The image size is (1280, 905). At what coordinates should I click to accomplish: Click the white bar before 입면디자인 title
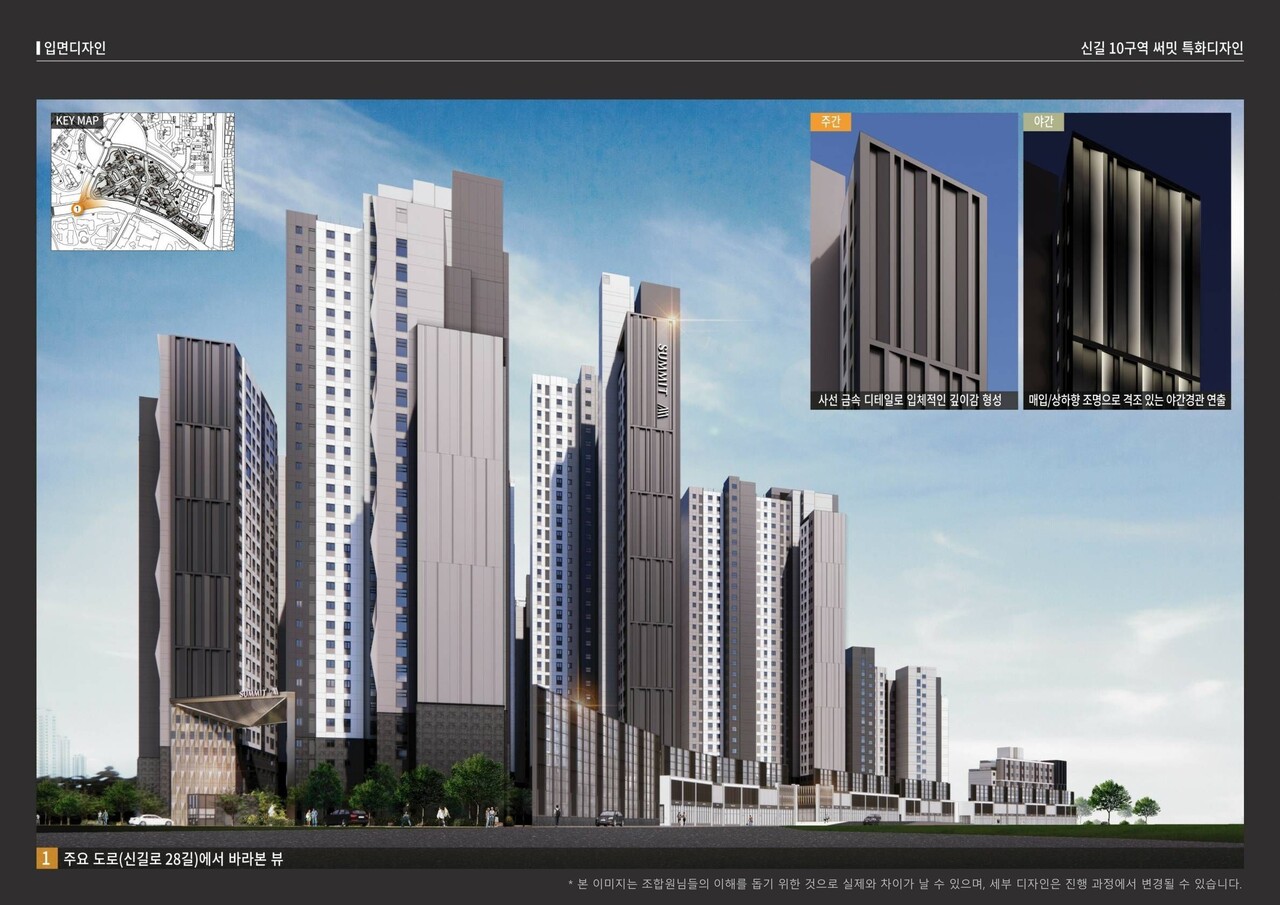[39, 48]
